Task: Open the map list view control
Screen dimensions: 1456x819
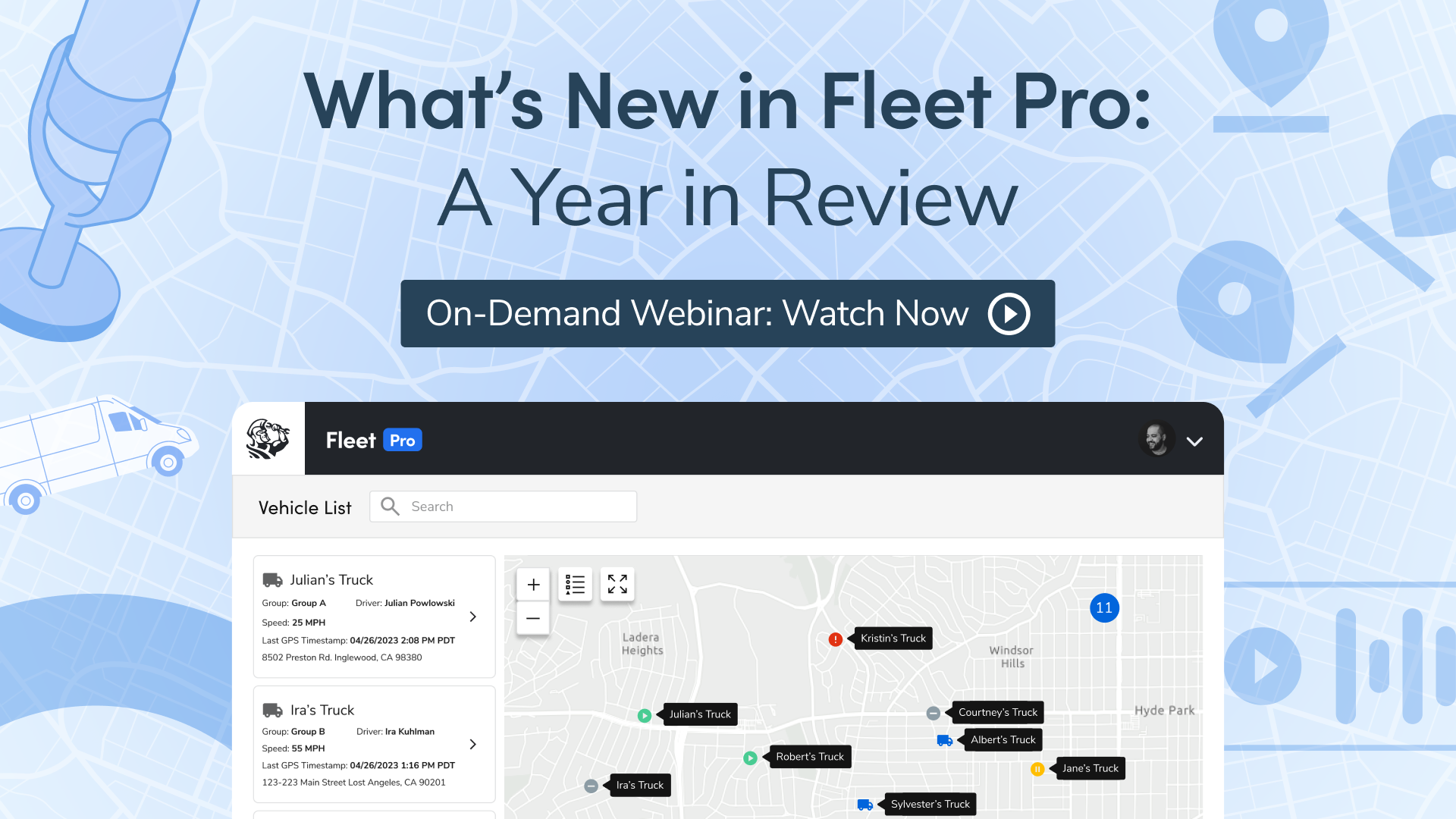Action: tap(575, 584)
